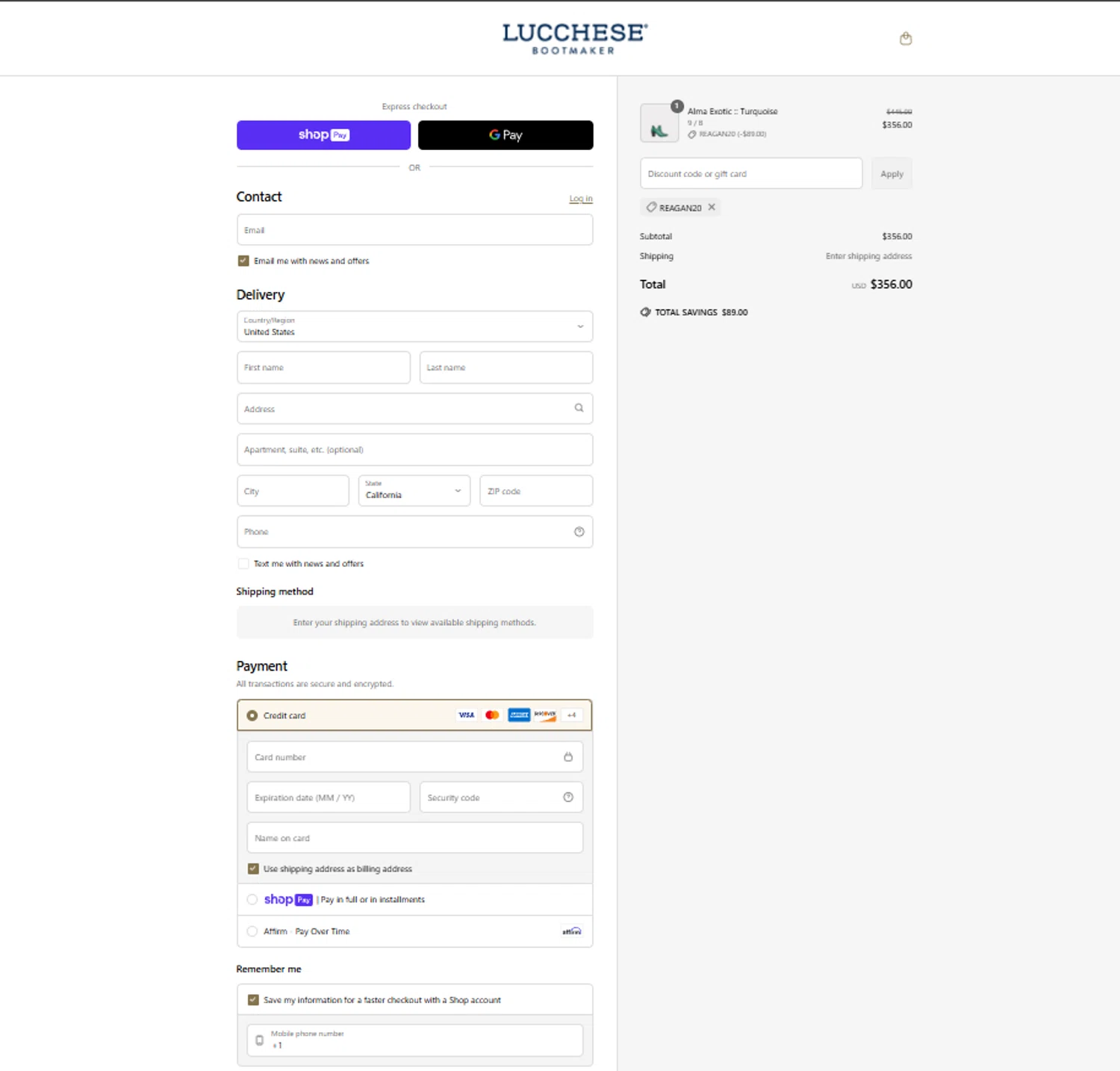This screenshot has height=1071, width=1120.
Task: Click the American Express logo
Action: click(x=519, y=715)
